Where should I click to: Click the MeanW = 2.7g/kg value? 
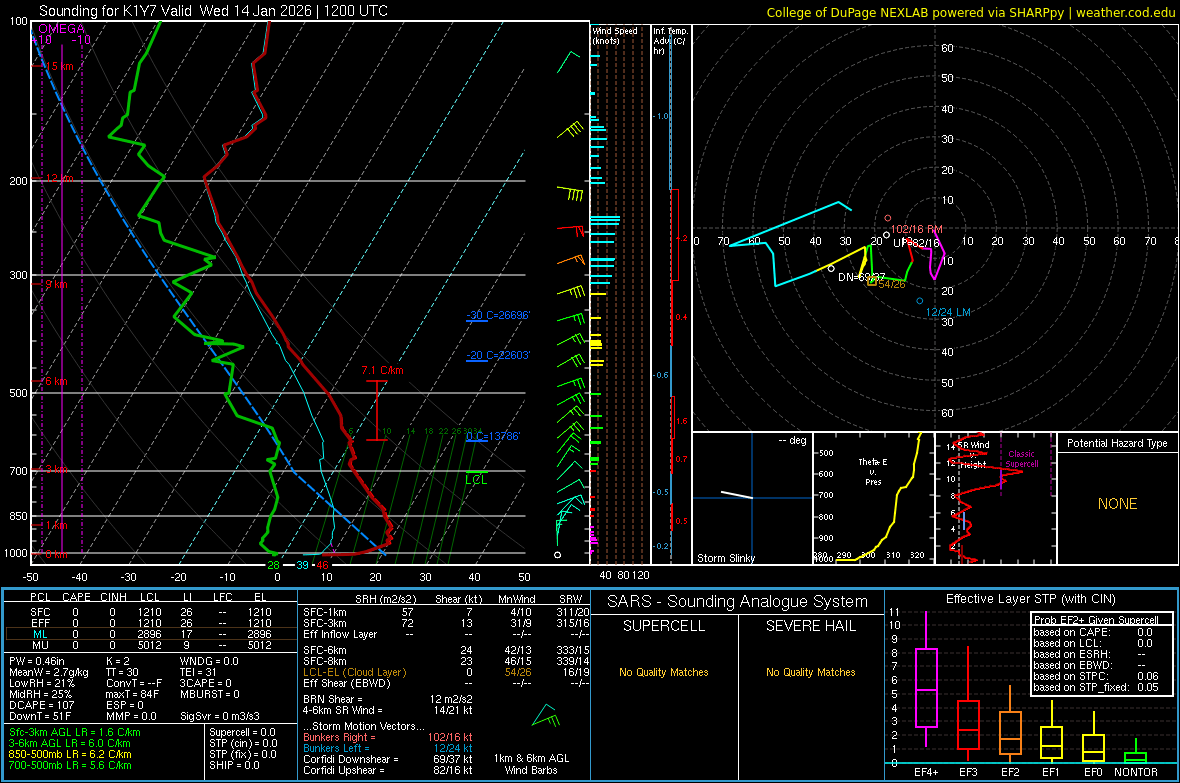click(48, 672)
